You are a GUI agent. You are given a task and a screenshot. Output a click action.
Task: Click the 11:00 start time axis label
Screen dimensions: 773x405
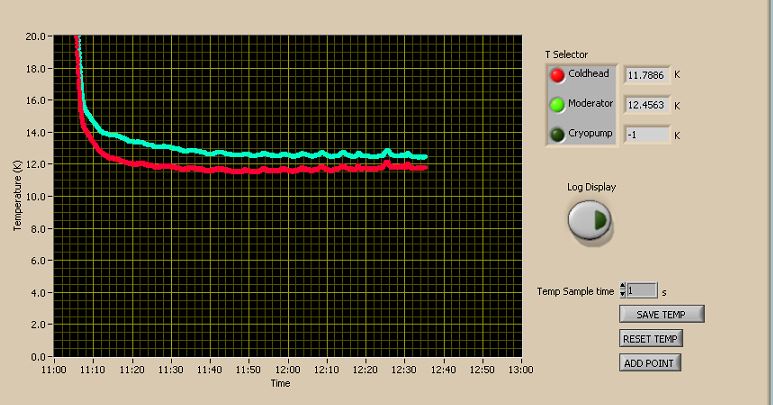coord(53,370)
